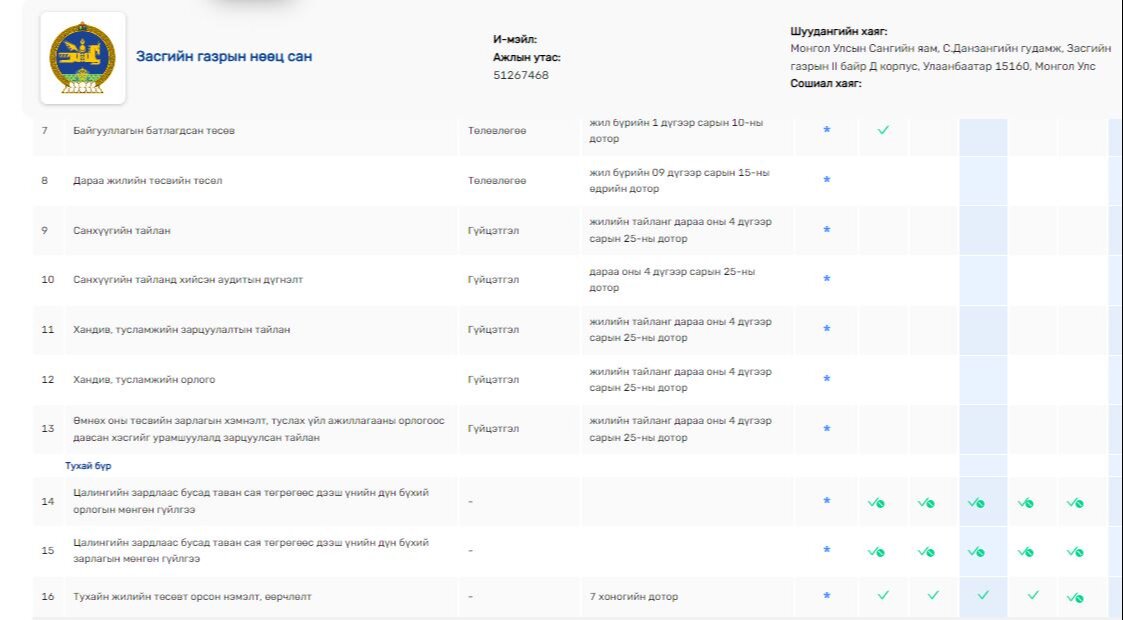Click the last check icon in row 16

click(1076, 597)
